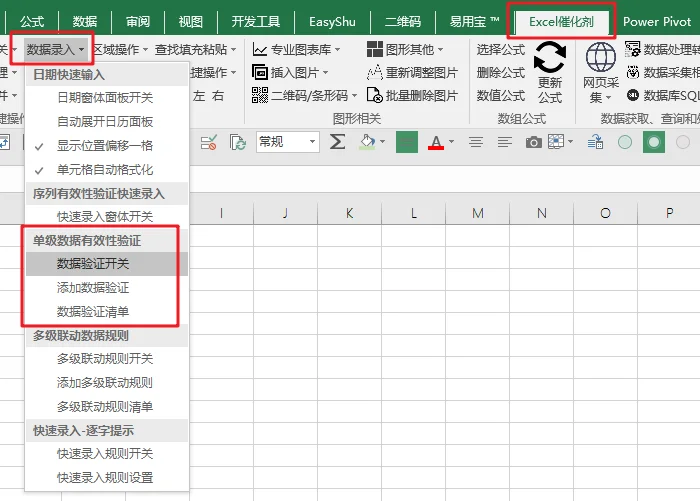Click the 图形其他 shapes icon

tap(375, 49)
